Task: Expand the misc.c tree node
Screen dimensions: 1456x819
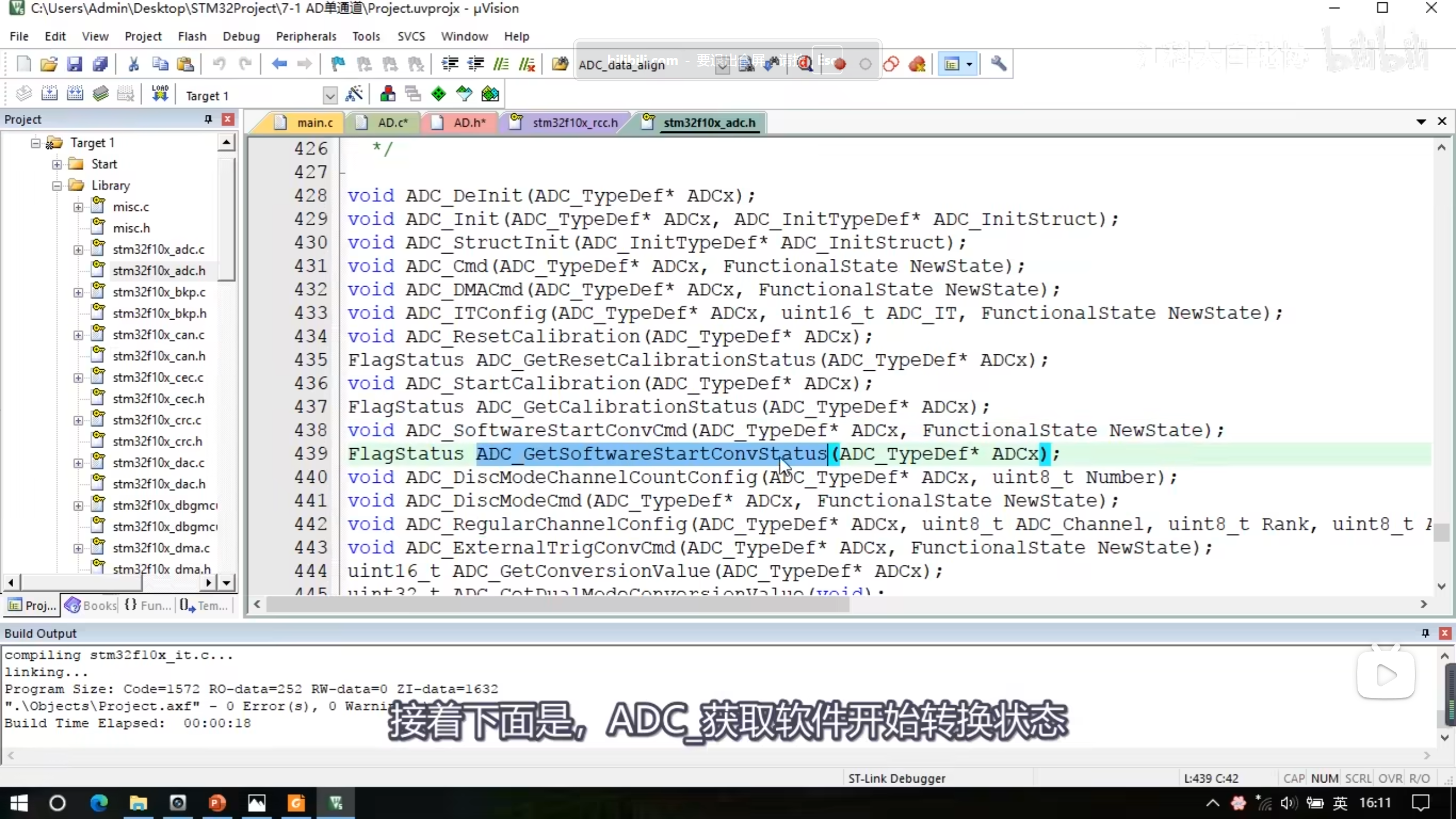Action: coord(78,207)
